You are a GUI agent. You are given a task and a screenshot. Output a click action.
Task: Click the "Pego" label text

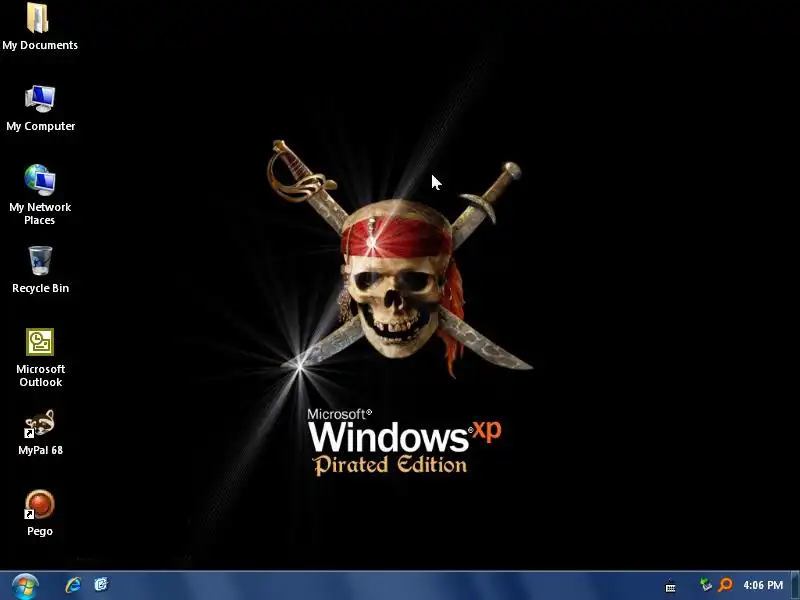pyautogui.click(x=40, y=531)
